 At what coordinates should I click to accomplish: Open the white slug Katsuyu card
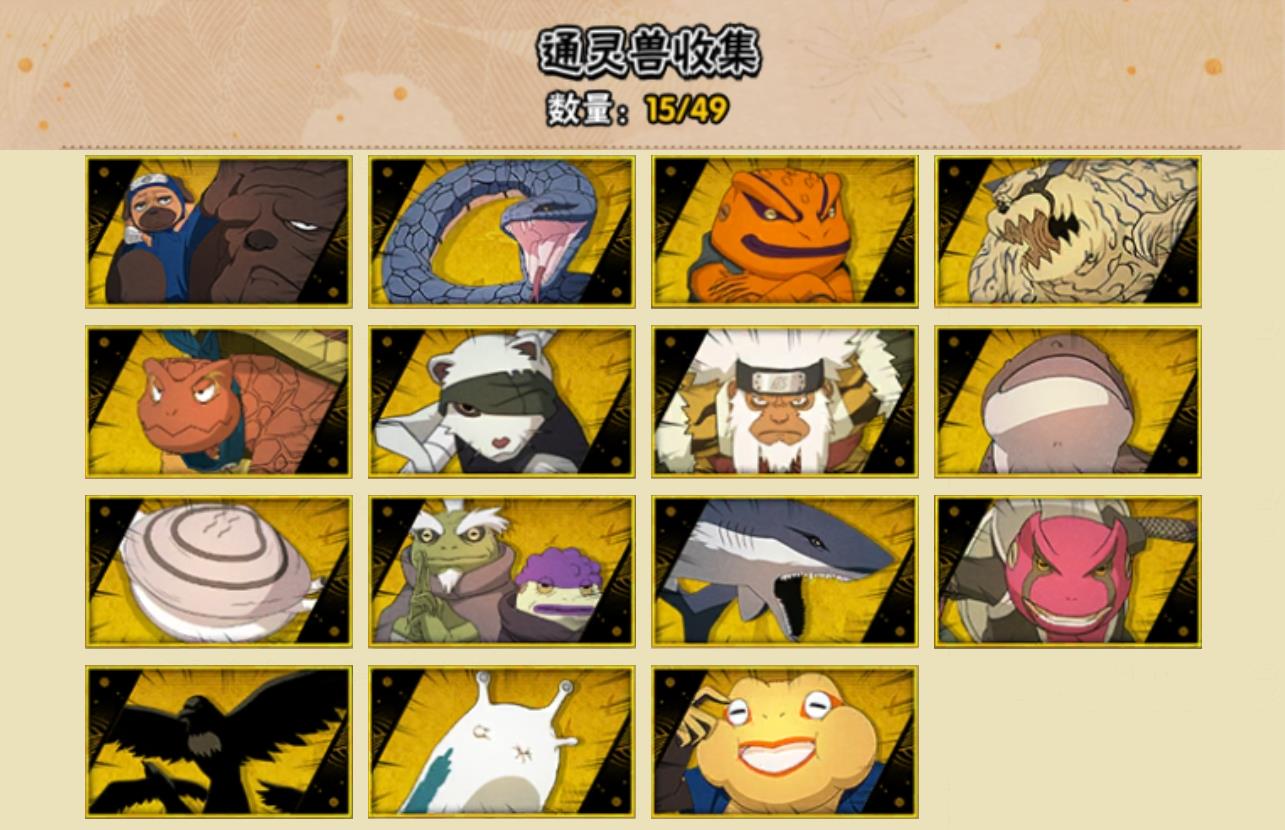pos(501,741)
